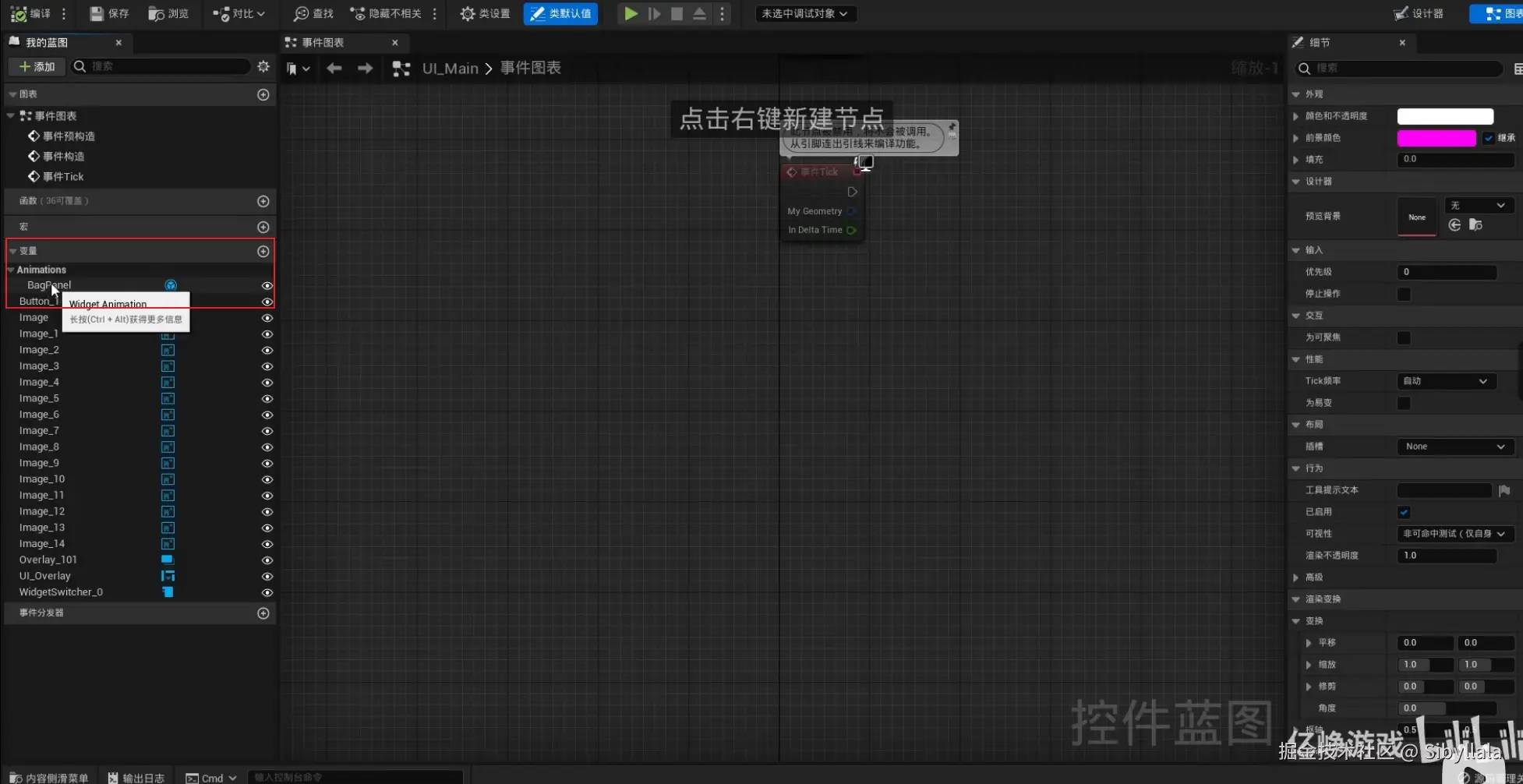Select the Event Graph (事件图表) tab
This screenshot has height=784, width=1523.
323,43
